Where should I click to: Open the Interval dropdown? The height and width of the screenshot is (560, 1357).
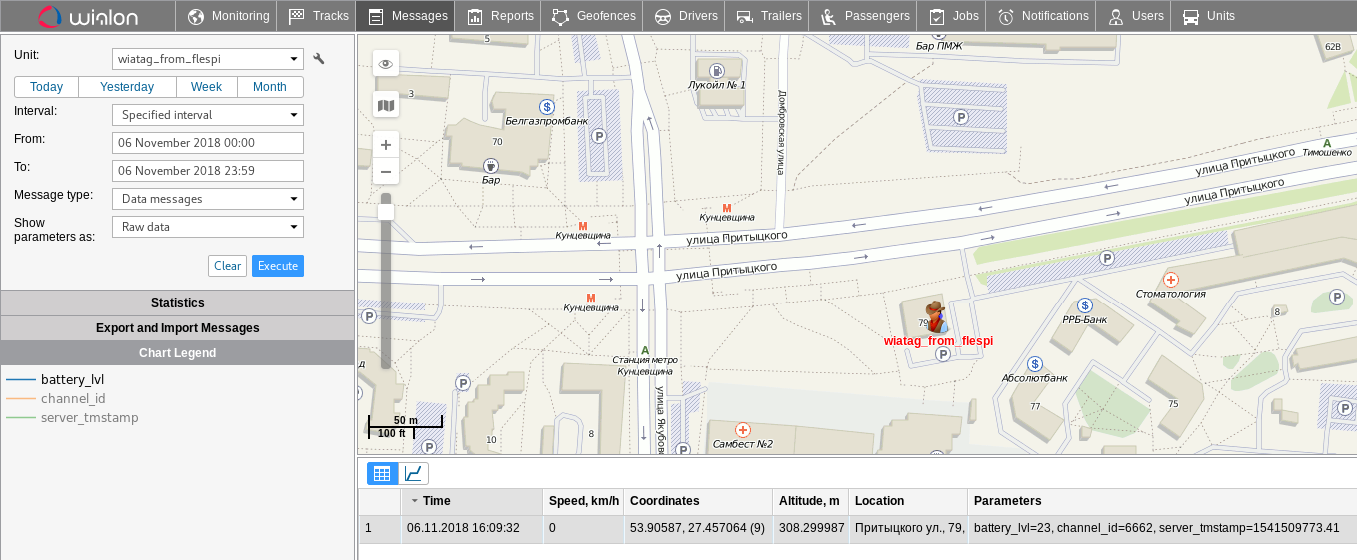coord(207,115)
